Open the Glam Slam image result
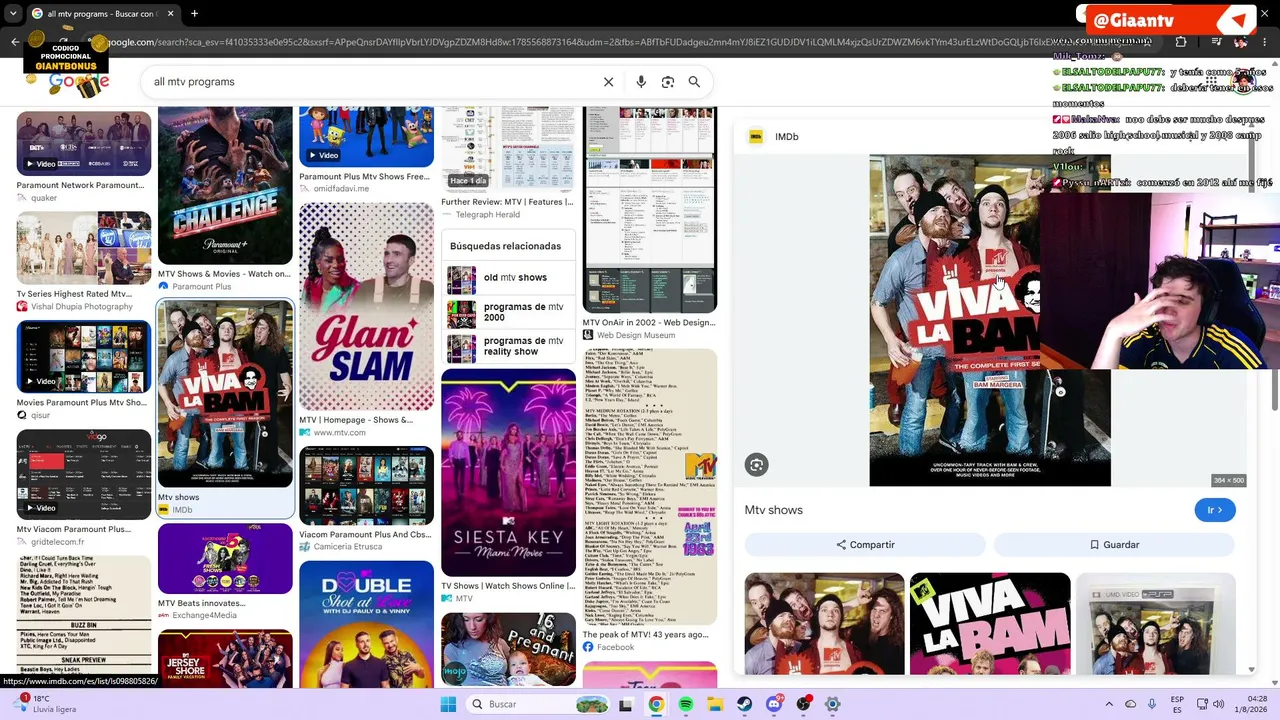The height and width of the screenshot is (720, 1280). [x=366, y=307]
